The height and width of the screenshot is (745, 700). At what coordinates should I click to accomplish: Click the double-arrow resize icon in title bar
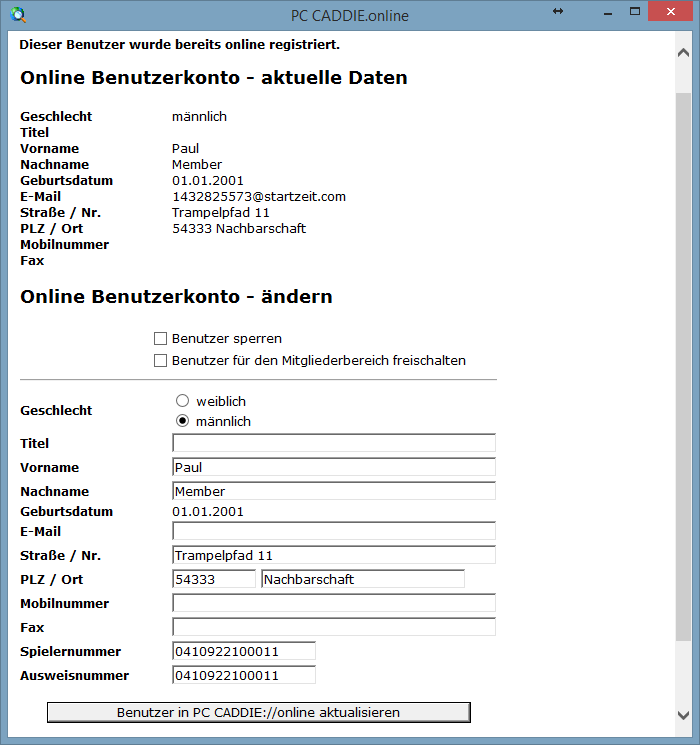558,11
